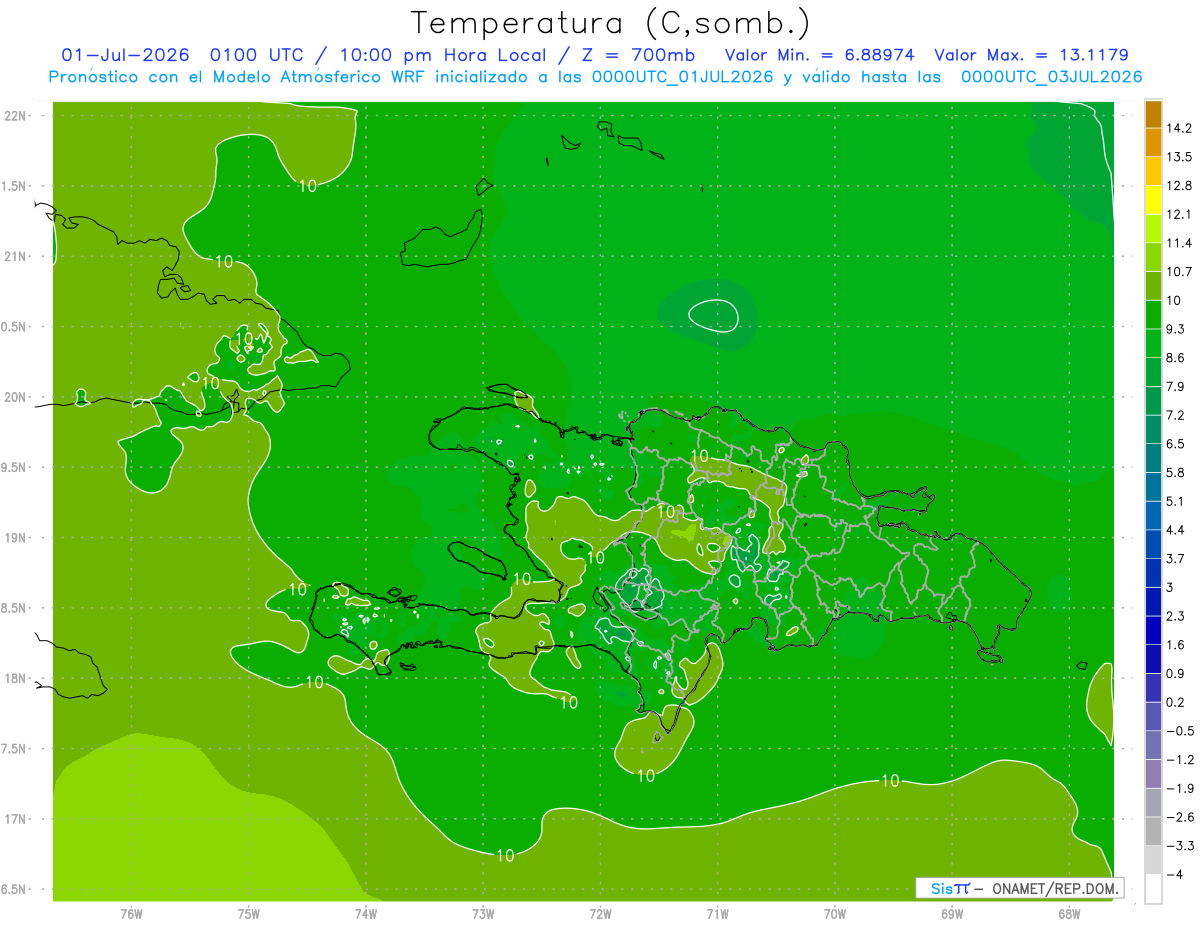
Task: Pick the gray swatch between -3.3 and -2.6
Action: [1153, 831]
